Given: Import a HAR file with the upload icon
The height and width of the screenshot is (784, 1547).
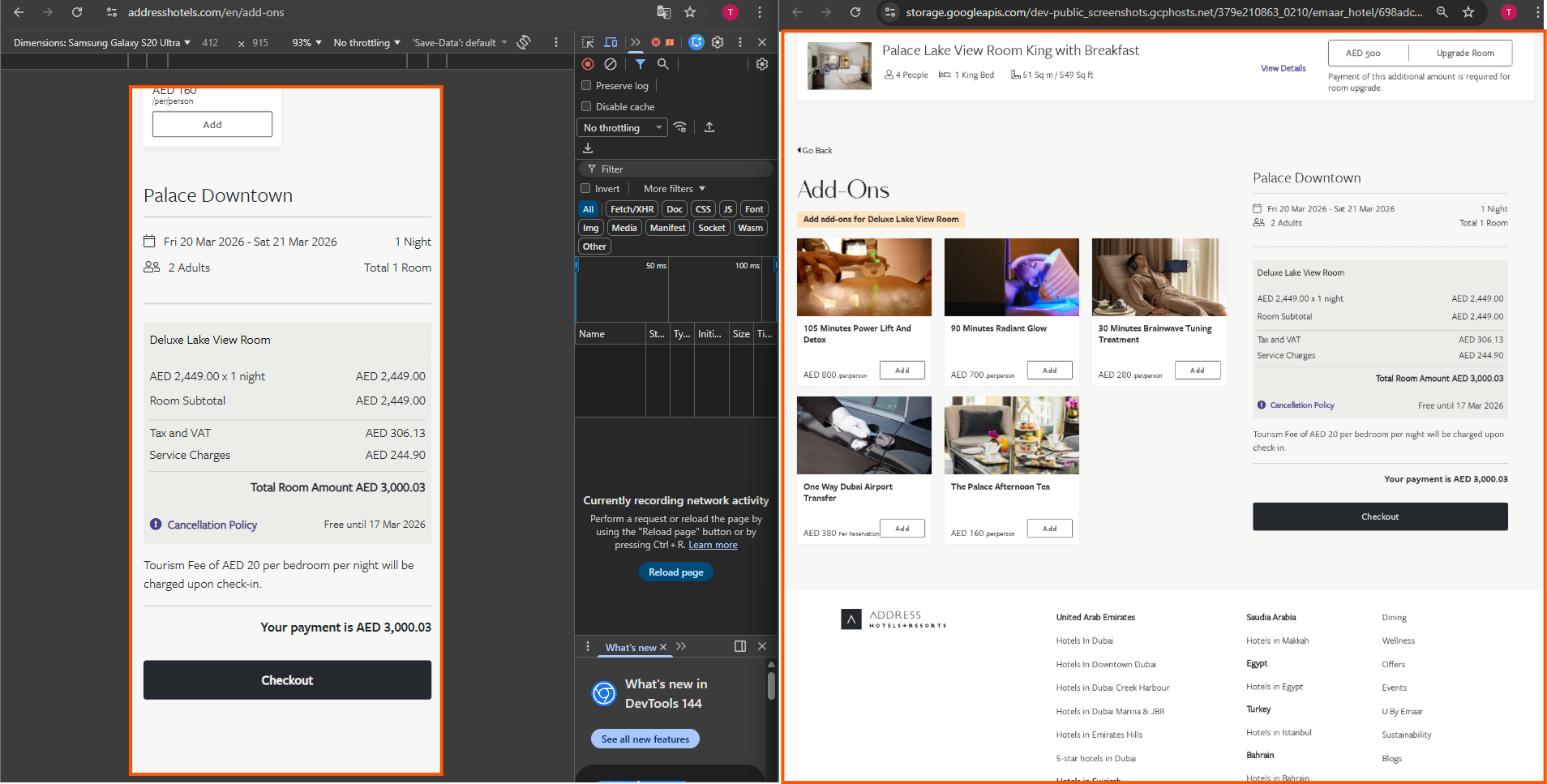Looking at the screenshot, I should point(709,127).
